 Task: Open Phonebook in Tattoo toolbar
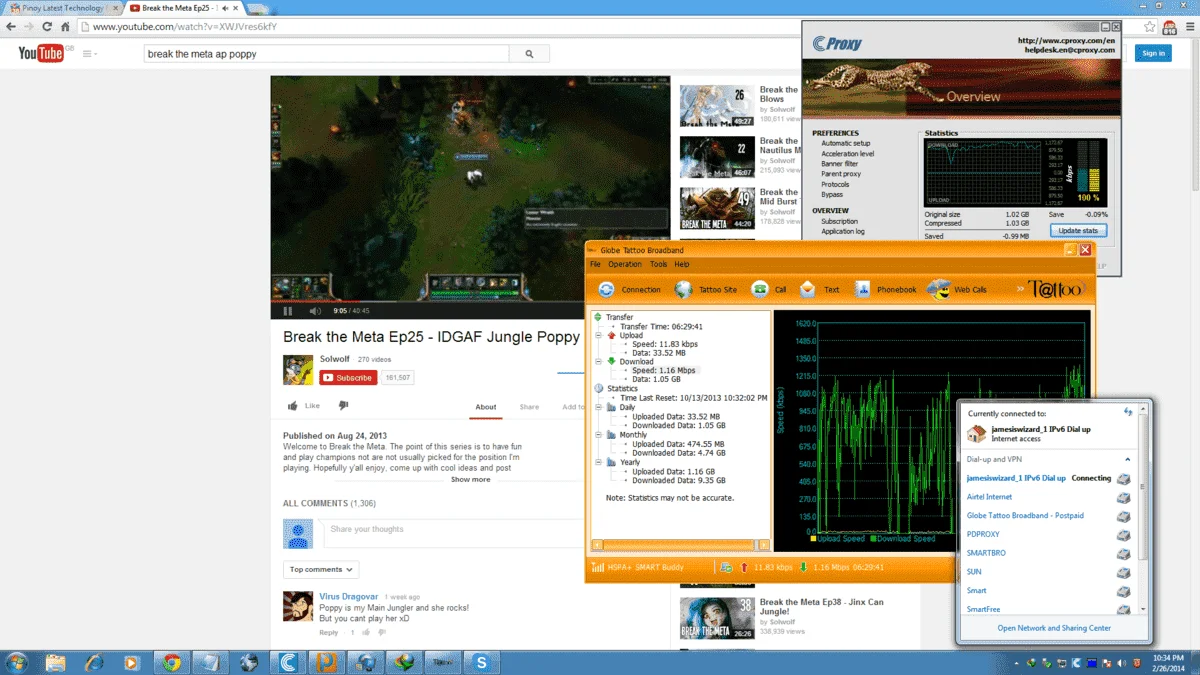coord(886,290)
